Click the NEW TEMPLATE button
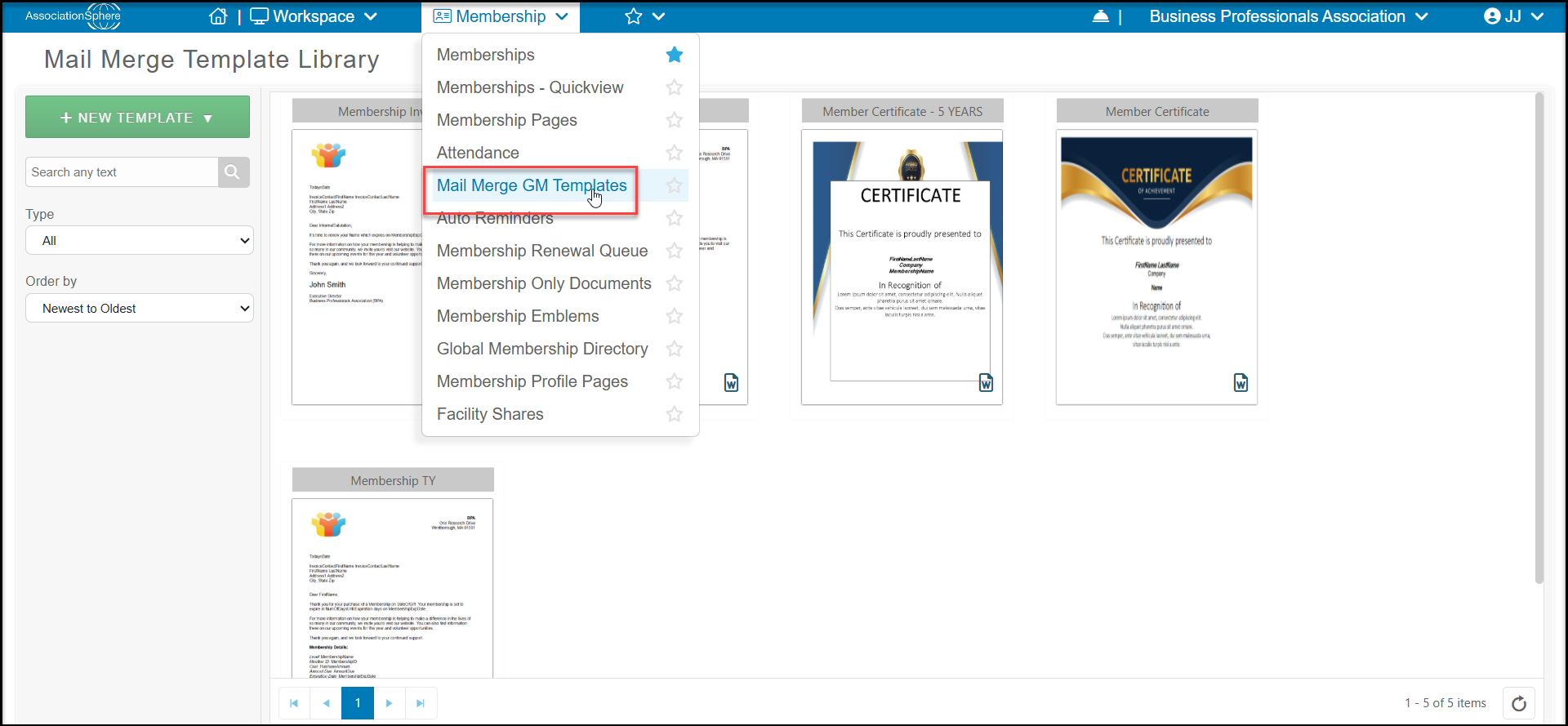This screenshot has height=726, width=1568. point(137,117)
